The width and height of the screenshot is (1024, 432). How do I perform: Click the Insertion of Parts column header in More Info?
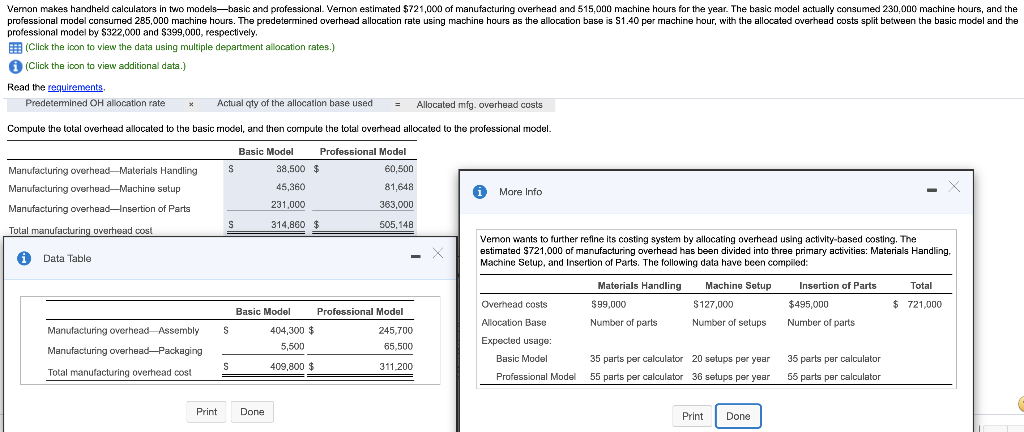coord(838,286)
